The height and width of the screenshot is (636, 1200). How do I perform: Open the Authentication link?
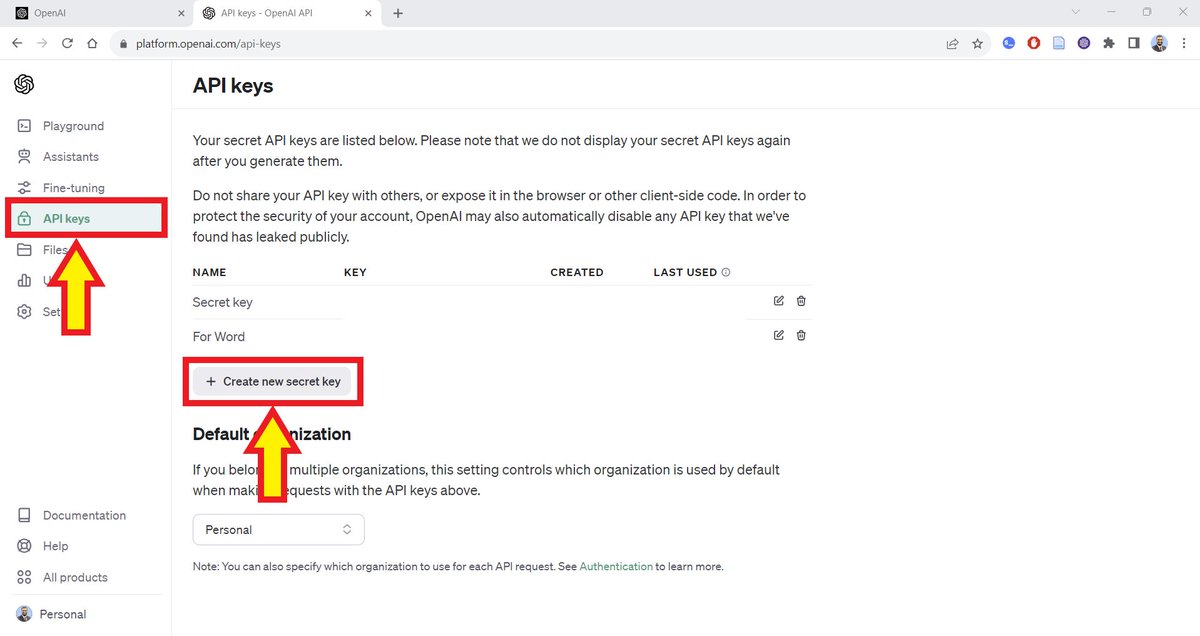click(x=616, y=566)
